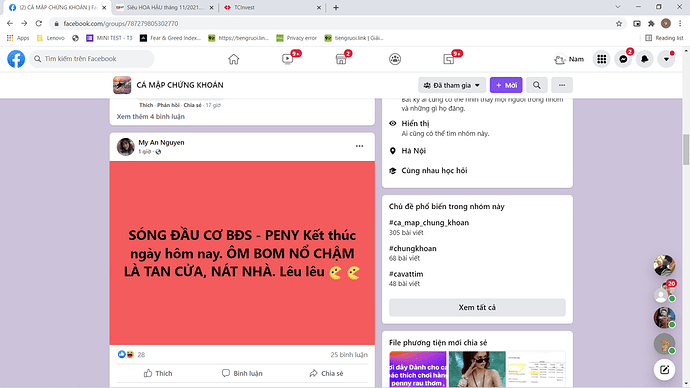Open the spreadsheet media thumbnail
Image resolution: width=690 pixels, height=388 pixels.
click(x=536, y=369)
